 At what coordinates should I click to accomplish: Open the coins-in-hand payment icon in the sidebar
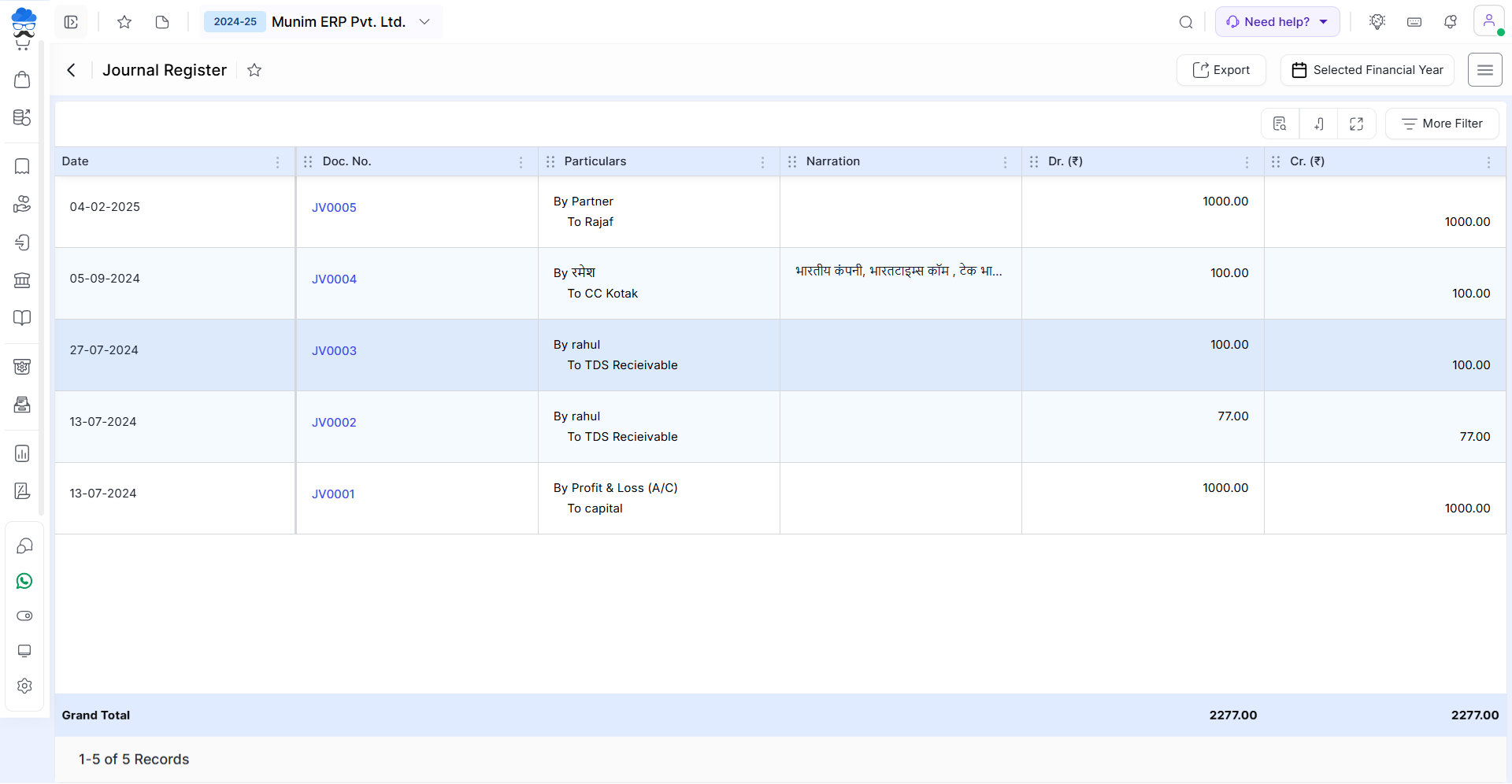23,204
